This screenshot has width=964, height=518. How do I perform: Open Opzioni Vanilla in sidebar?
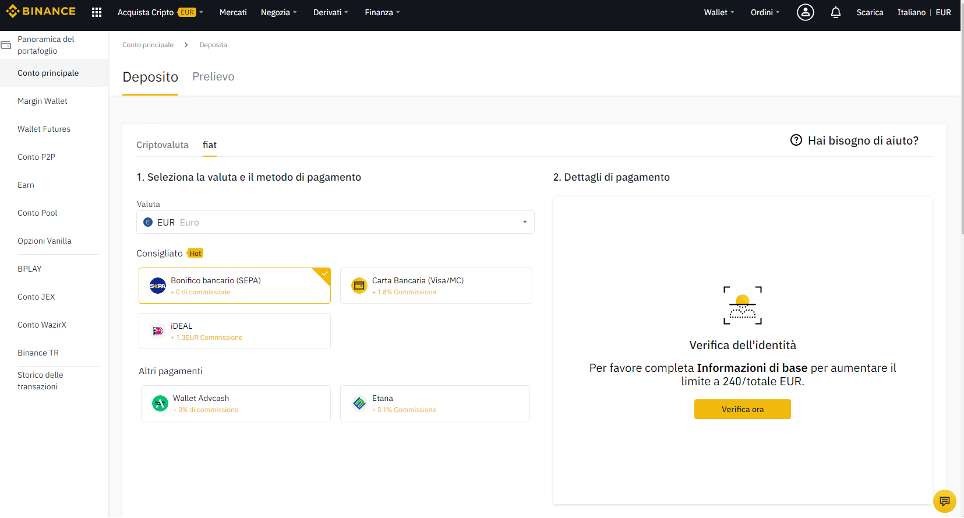44,241
